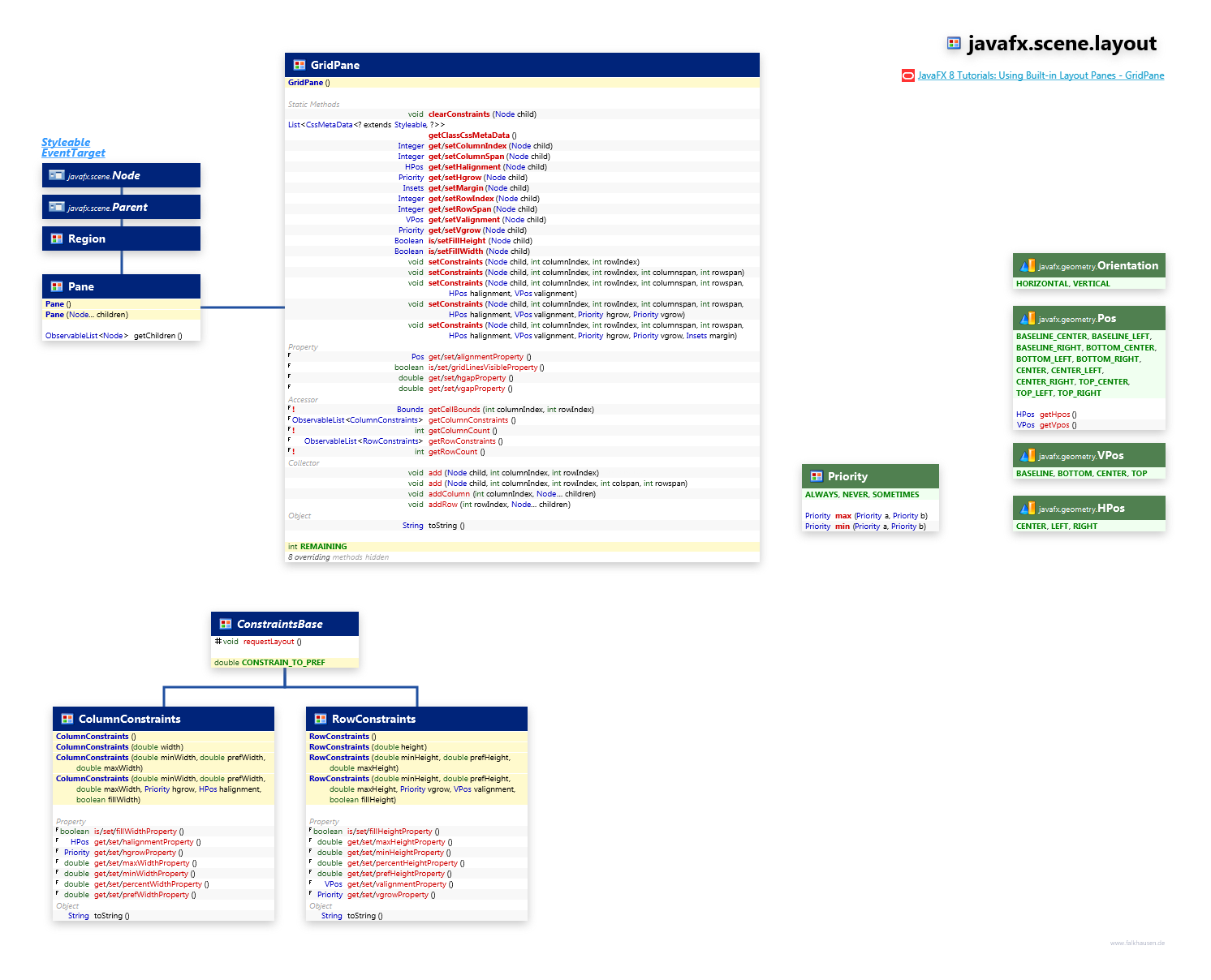Select the Pane class header
The height and width of the screenshot is (980, 1211).
point(81,286)
